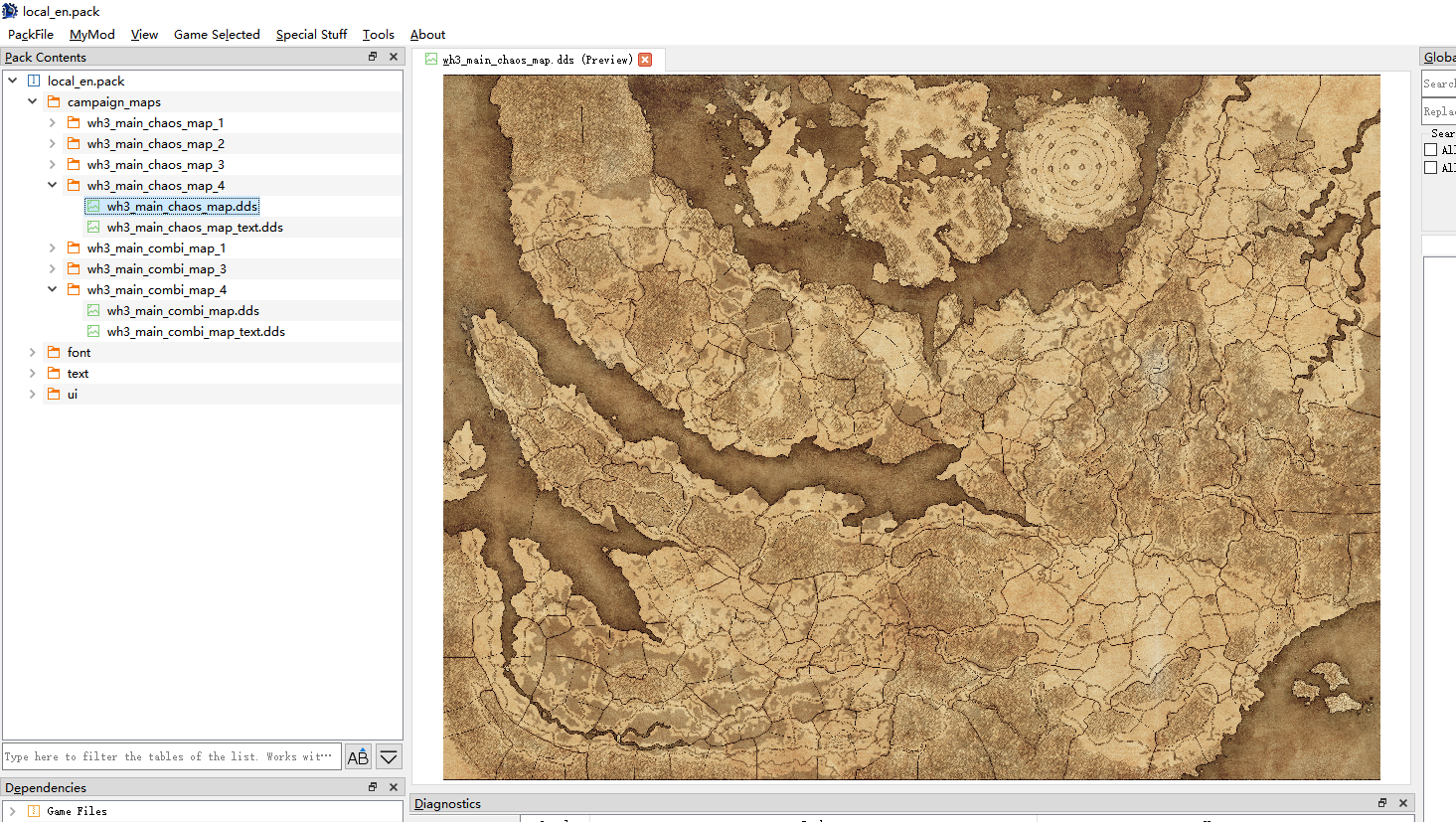1456x822 pixels.
Task: Toggle the AB case sensitive filter button
Action: point(358,757)
